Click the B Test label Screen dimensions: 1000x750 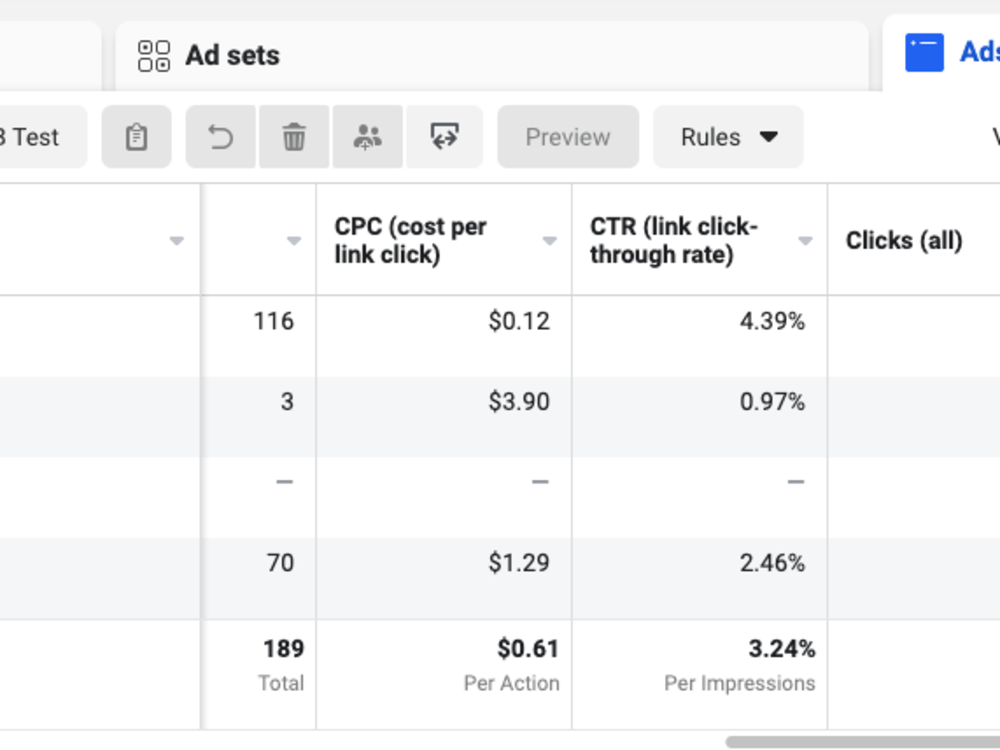coord(30,137)
